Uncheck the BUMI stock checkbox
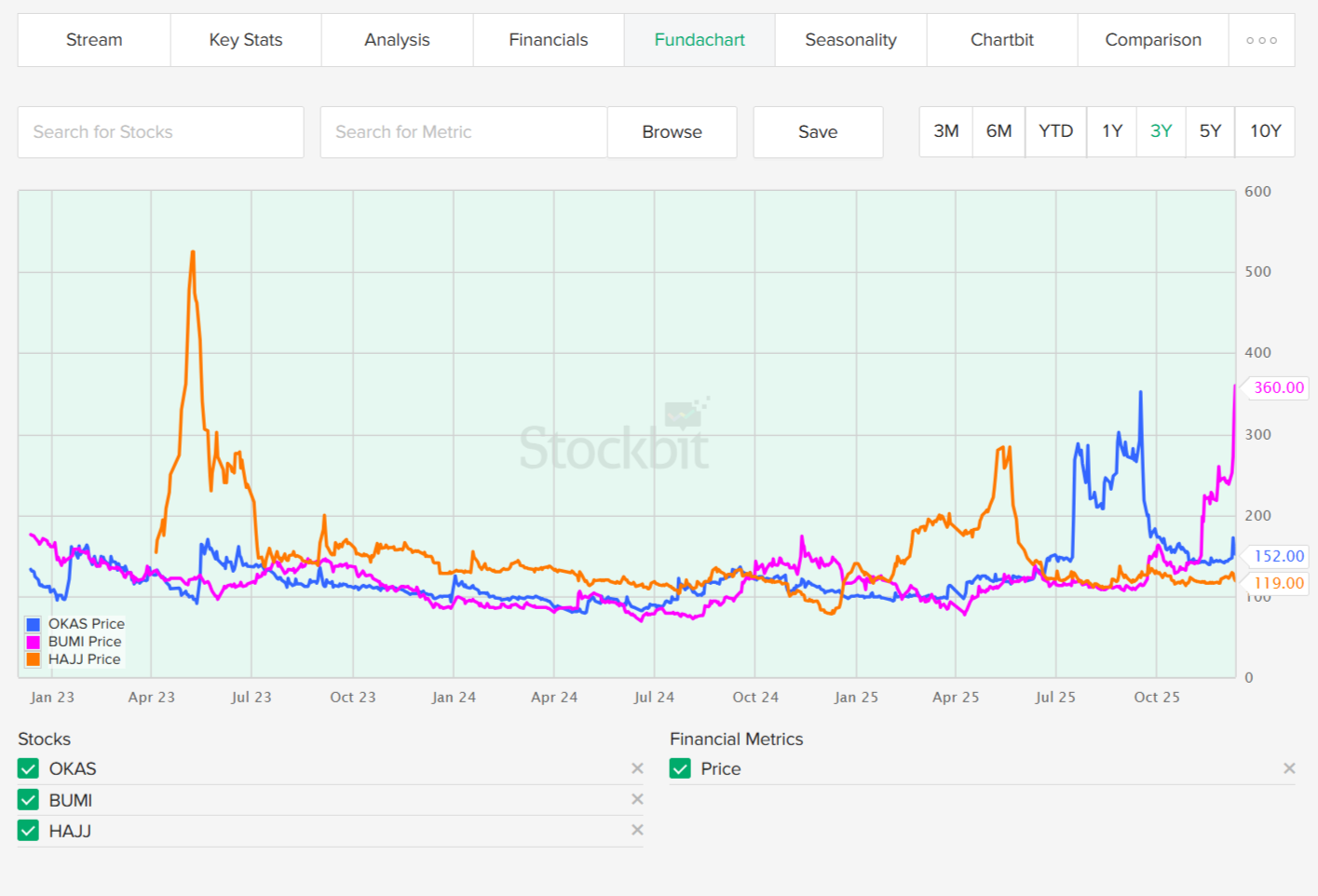The height and width of the screenshot is (896, 1318). pyautogui.click(x=29, y=800)
